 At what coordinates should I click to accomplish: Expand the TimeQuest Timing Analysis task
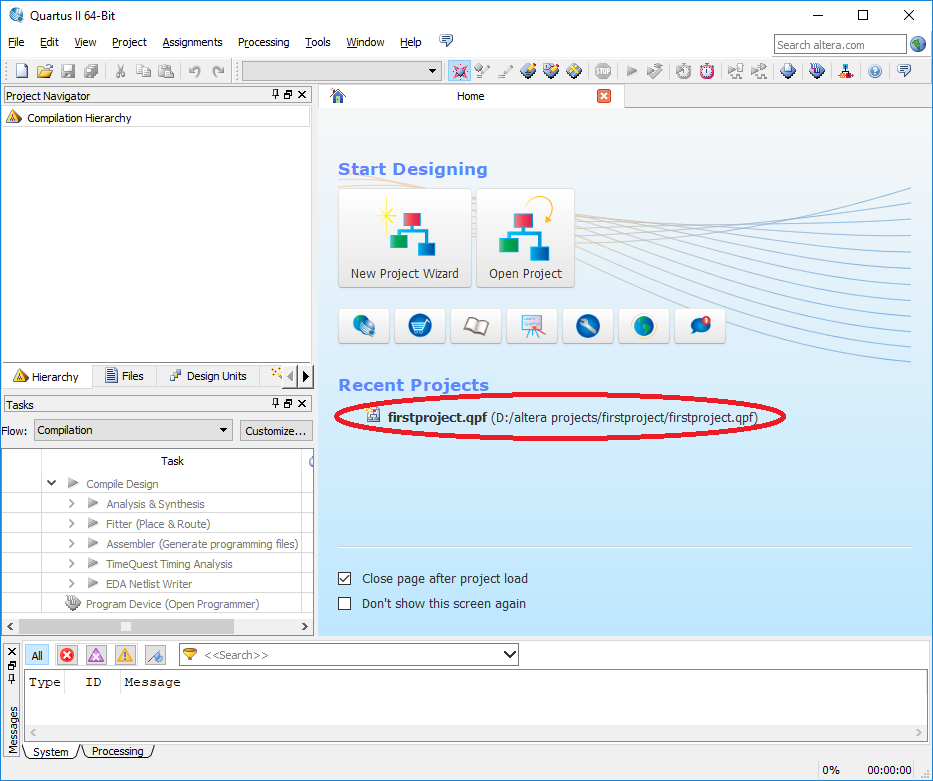click(71, 563)
